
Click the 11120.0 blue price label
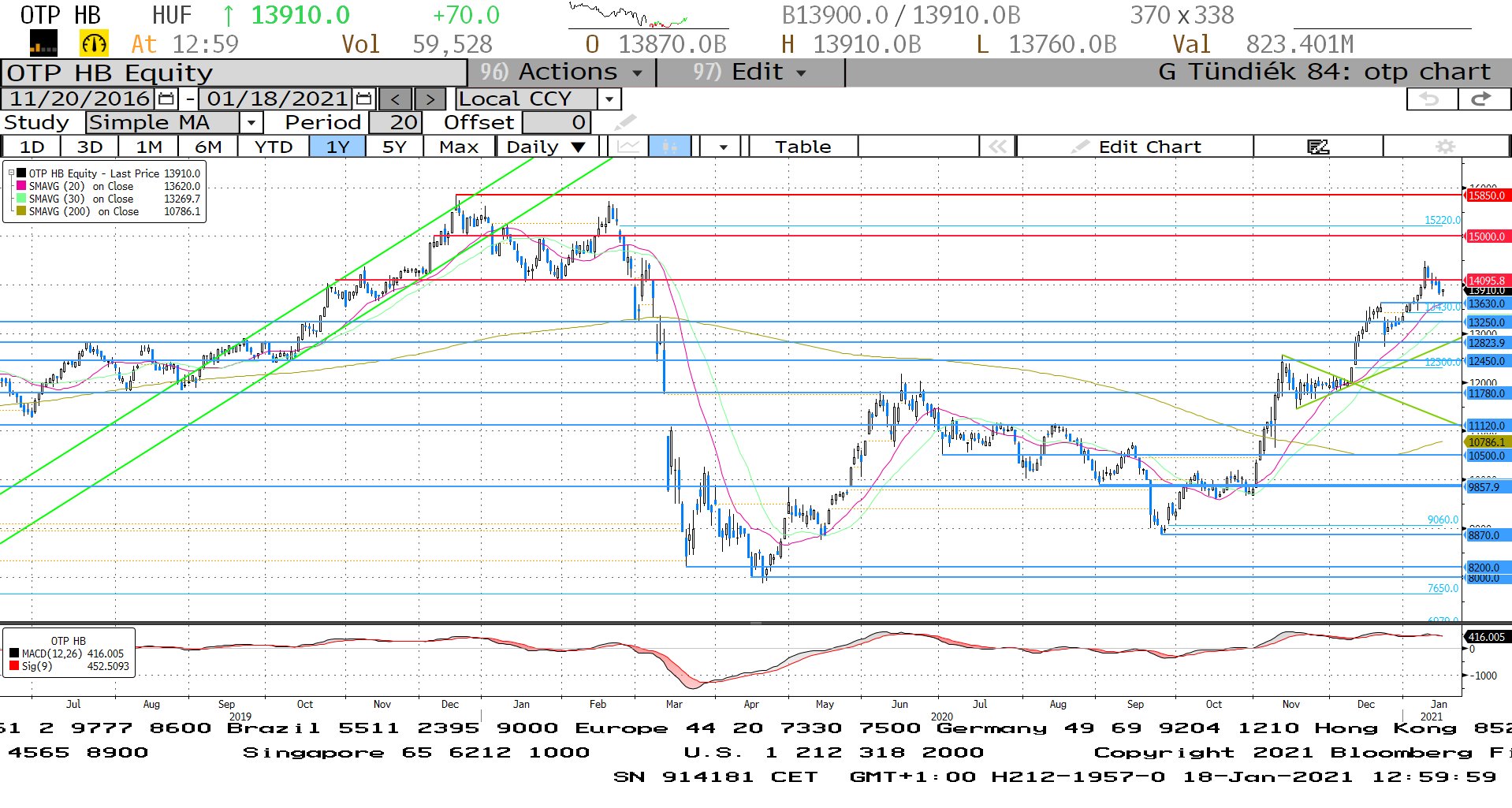tap(1487, 426)
